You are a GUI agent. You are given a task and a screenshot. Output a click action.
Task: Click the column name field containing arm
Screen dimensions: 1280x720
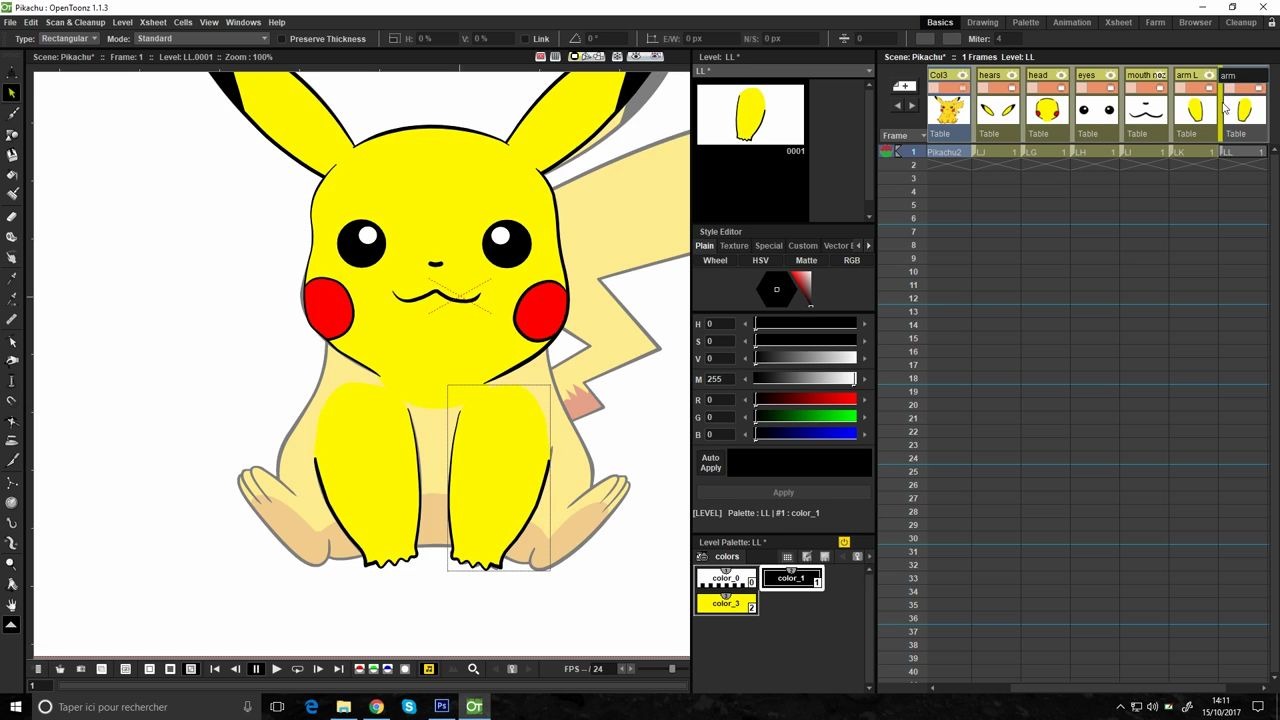click(x=1243, y=75)
